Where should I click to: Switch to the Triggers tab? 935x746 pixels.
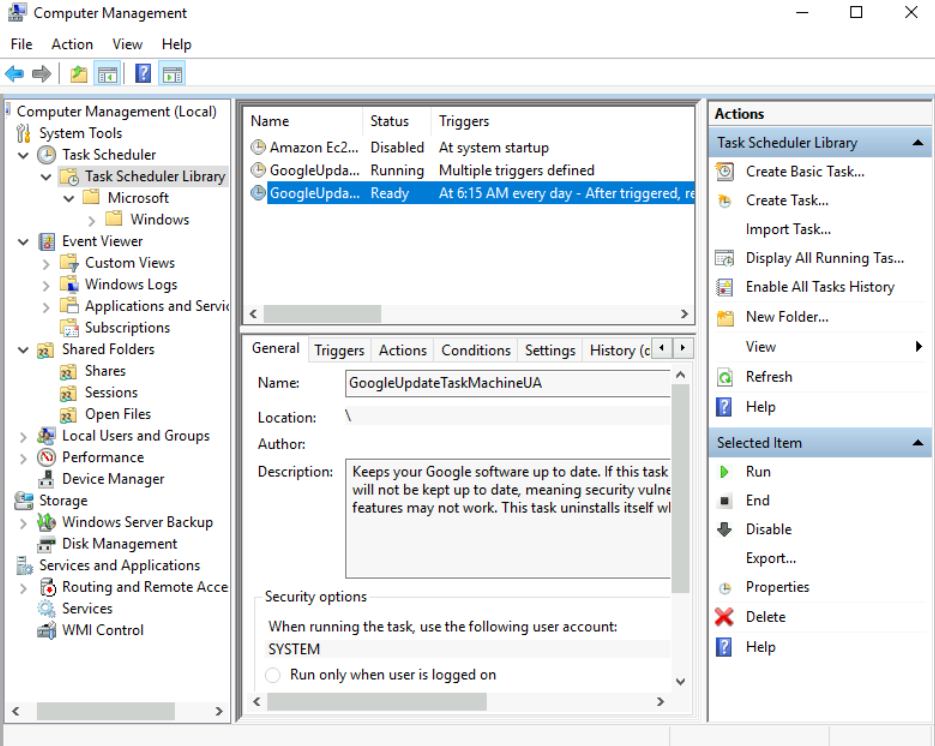pos(339,350)
